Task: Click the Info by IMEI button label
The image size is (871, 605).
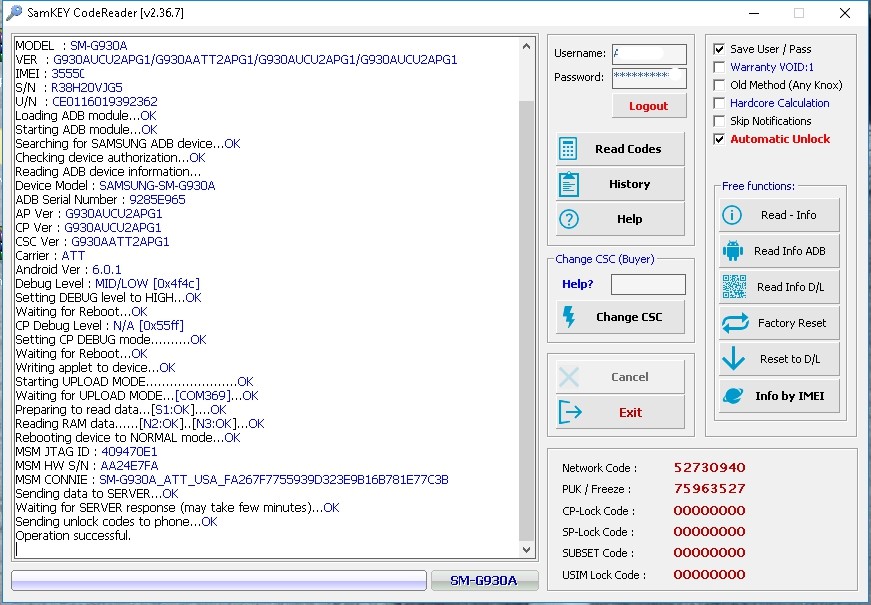Action: [789, 396]
